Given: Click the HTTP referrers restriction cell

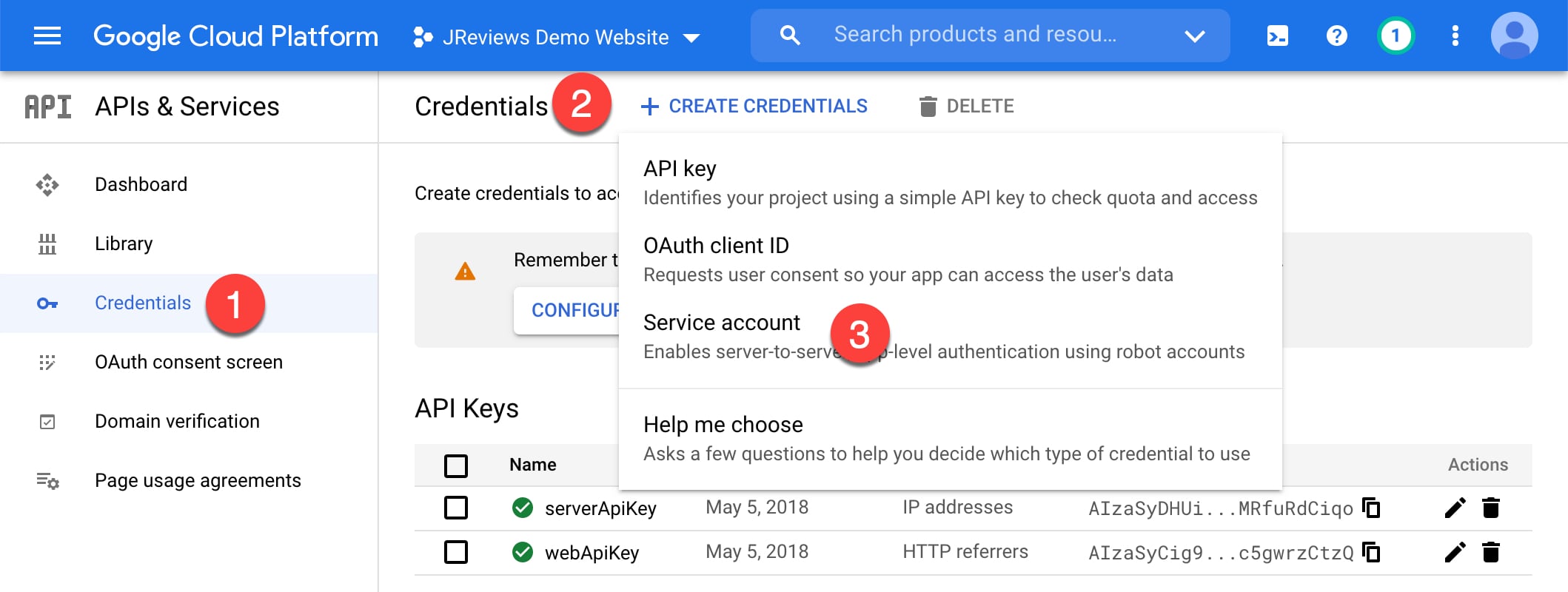Looking at the screenshot, I should click(x=965, y=551).
